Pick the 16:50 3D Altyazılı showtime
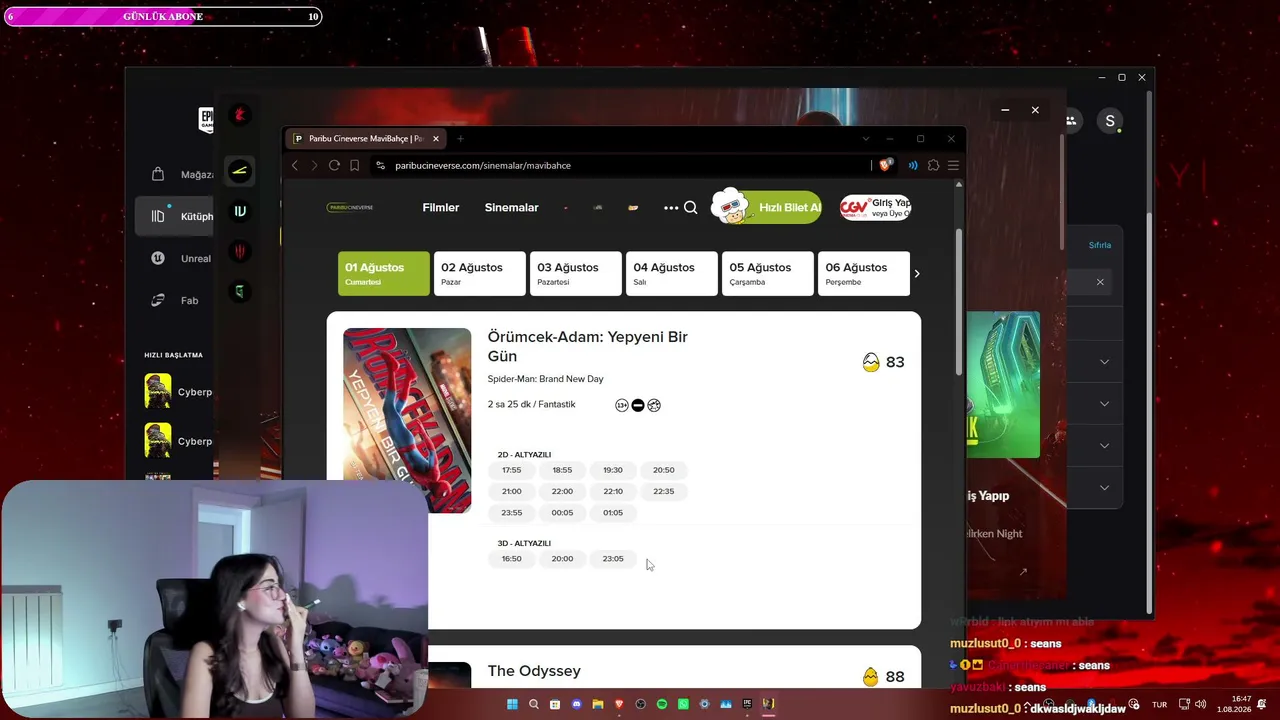Image resolution: width=1280 pixels, height=720 pixels. (x=512, y=559)
